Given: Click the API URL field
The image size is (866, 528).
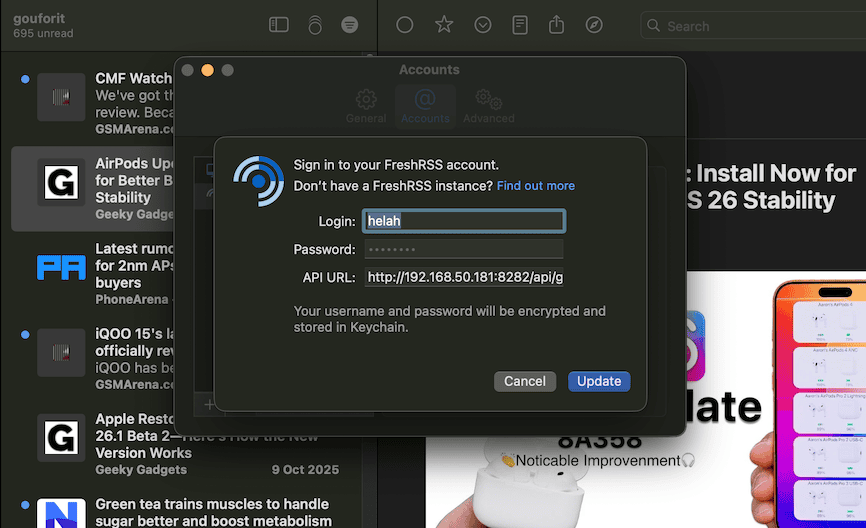Looking at the screenshot, I should point(464,277).
